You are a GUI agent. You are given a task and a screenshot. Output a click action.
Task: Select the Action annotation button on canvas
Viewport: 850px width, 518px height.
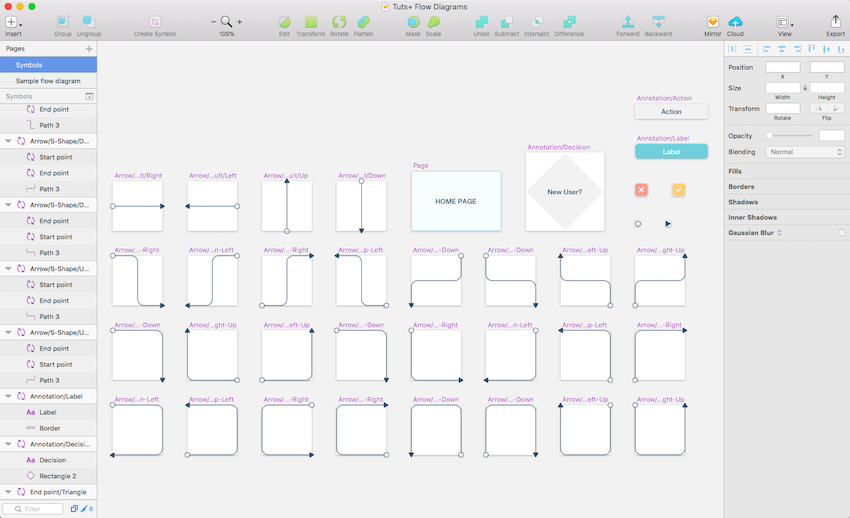coord(671,112)
